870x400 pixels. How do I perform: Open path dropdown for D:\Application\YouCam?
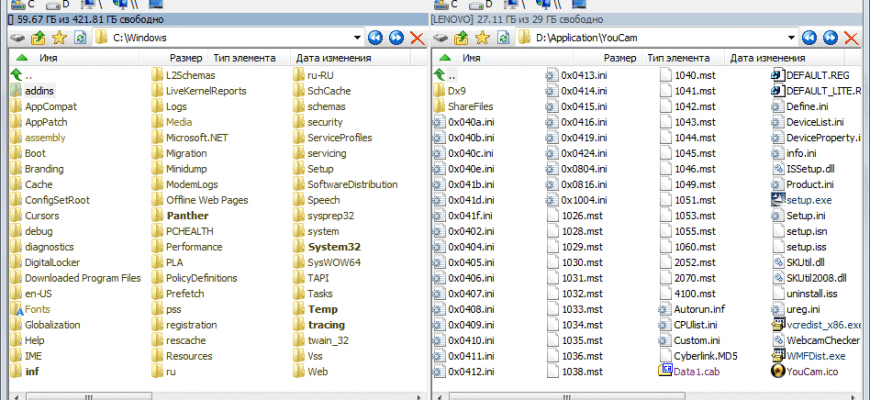(x=792, y=38)
